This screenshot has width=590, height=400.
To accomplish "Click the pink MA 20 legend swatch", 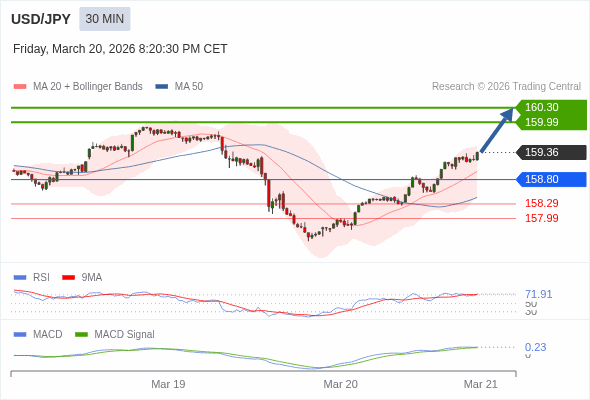I will coord(20,87).
